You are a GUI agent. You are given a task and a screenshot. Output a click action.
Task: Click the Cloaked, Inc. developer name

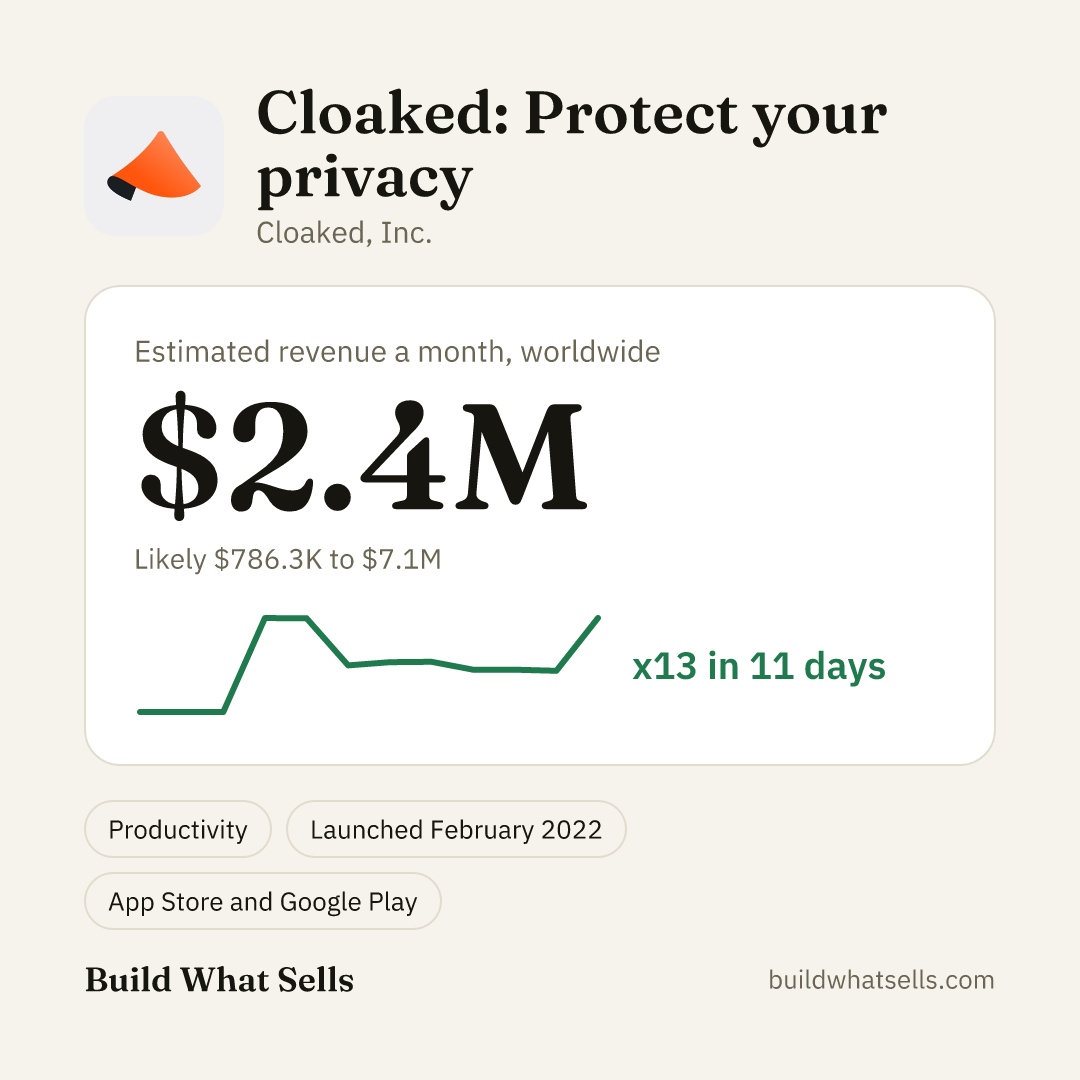pos(344,233)
